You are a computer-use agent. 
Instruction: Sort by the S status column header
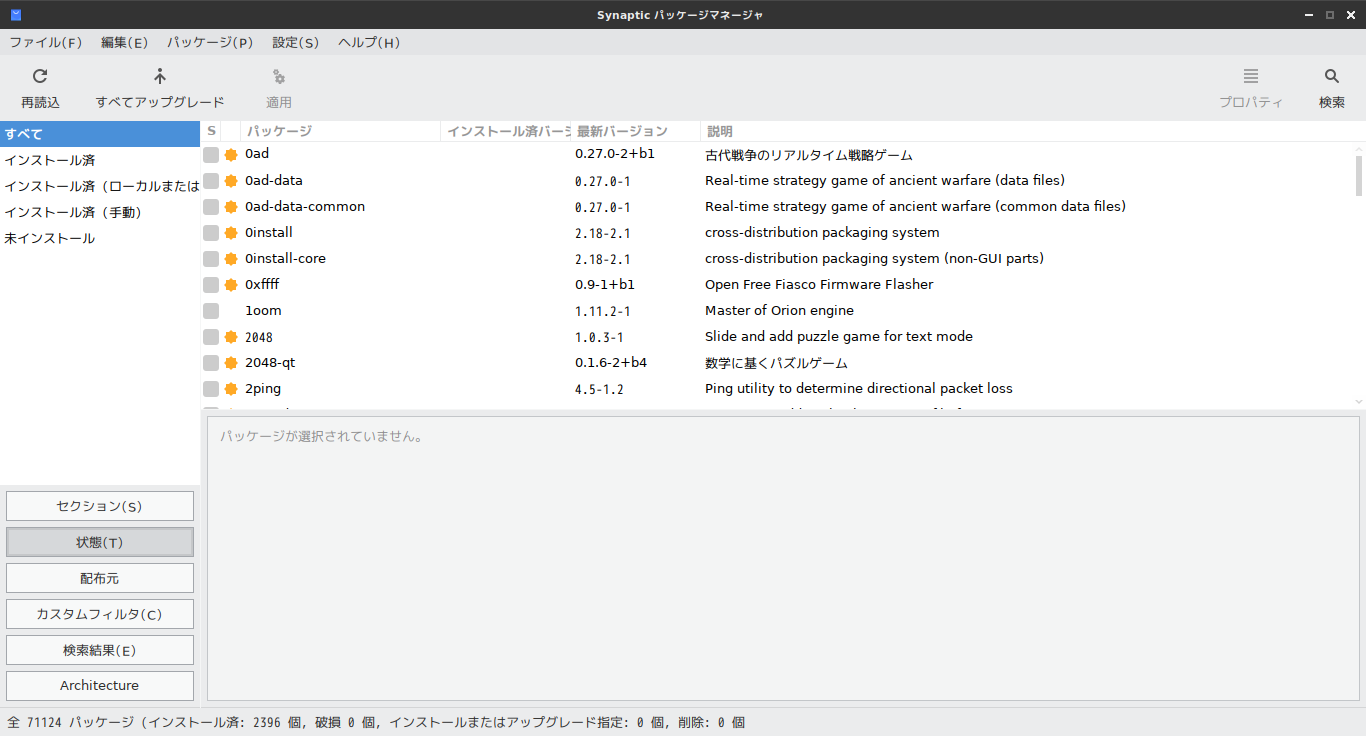pos(211,131)
